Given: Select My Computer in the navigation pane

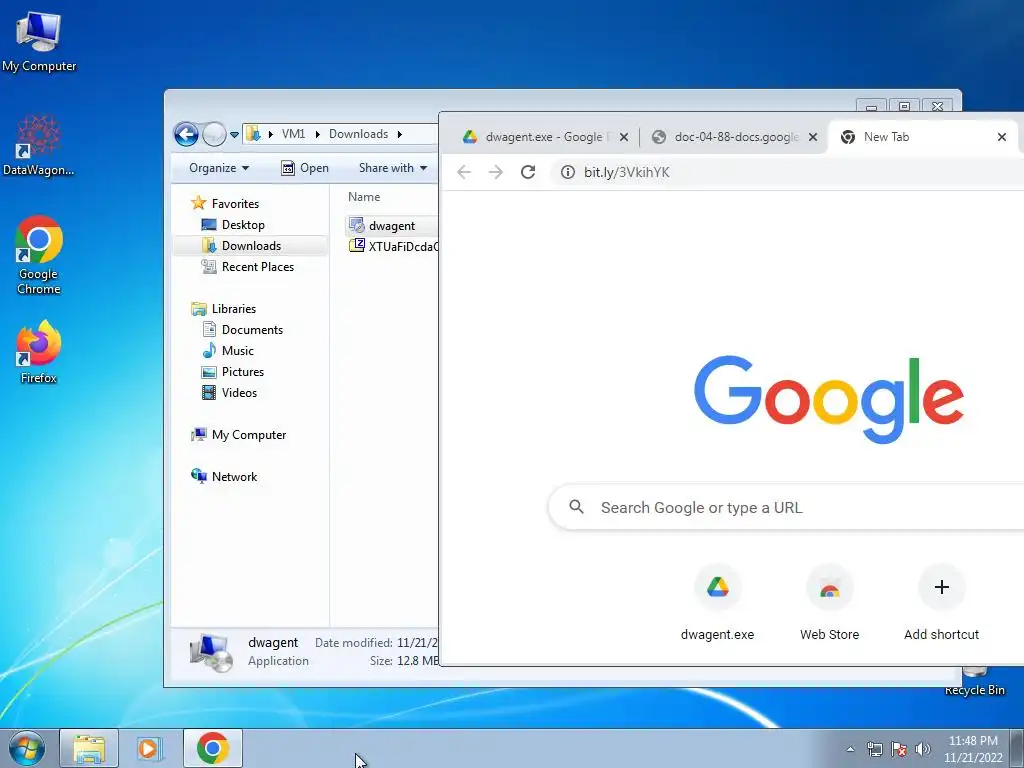Looking at the screenshot, I should [238, 435].
